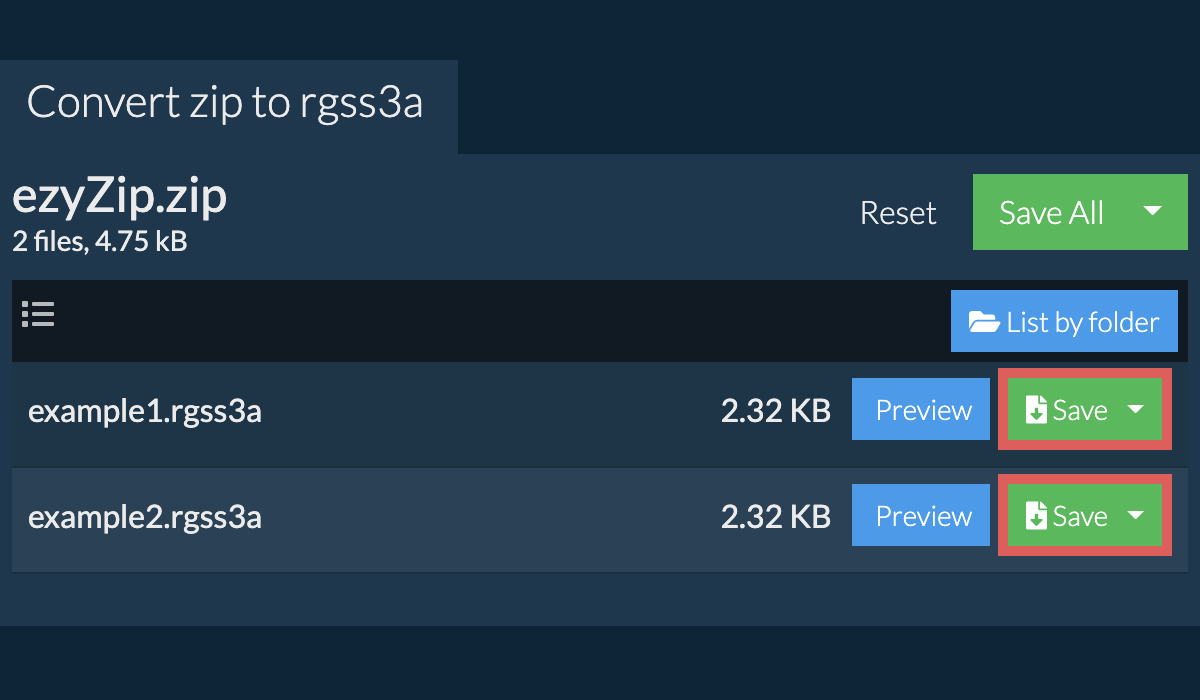Save all converted files
1200x700 pixels.
pos(1051,212)
